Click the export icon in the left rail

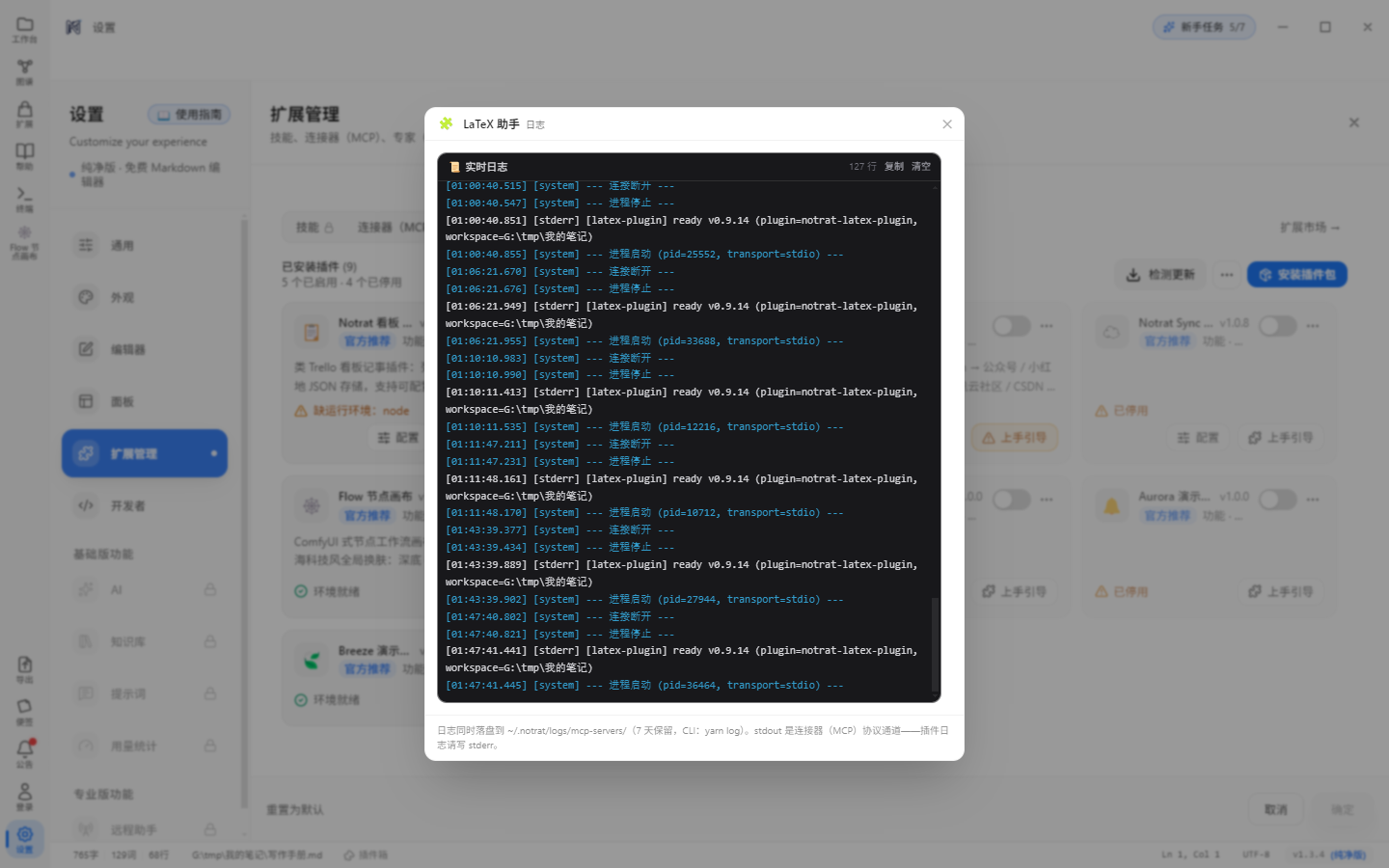25,668
